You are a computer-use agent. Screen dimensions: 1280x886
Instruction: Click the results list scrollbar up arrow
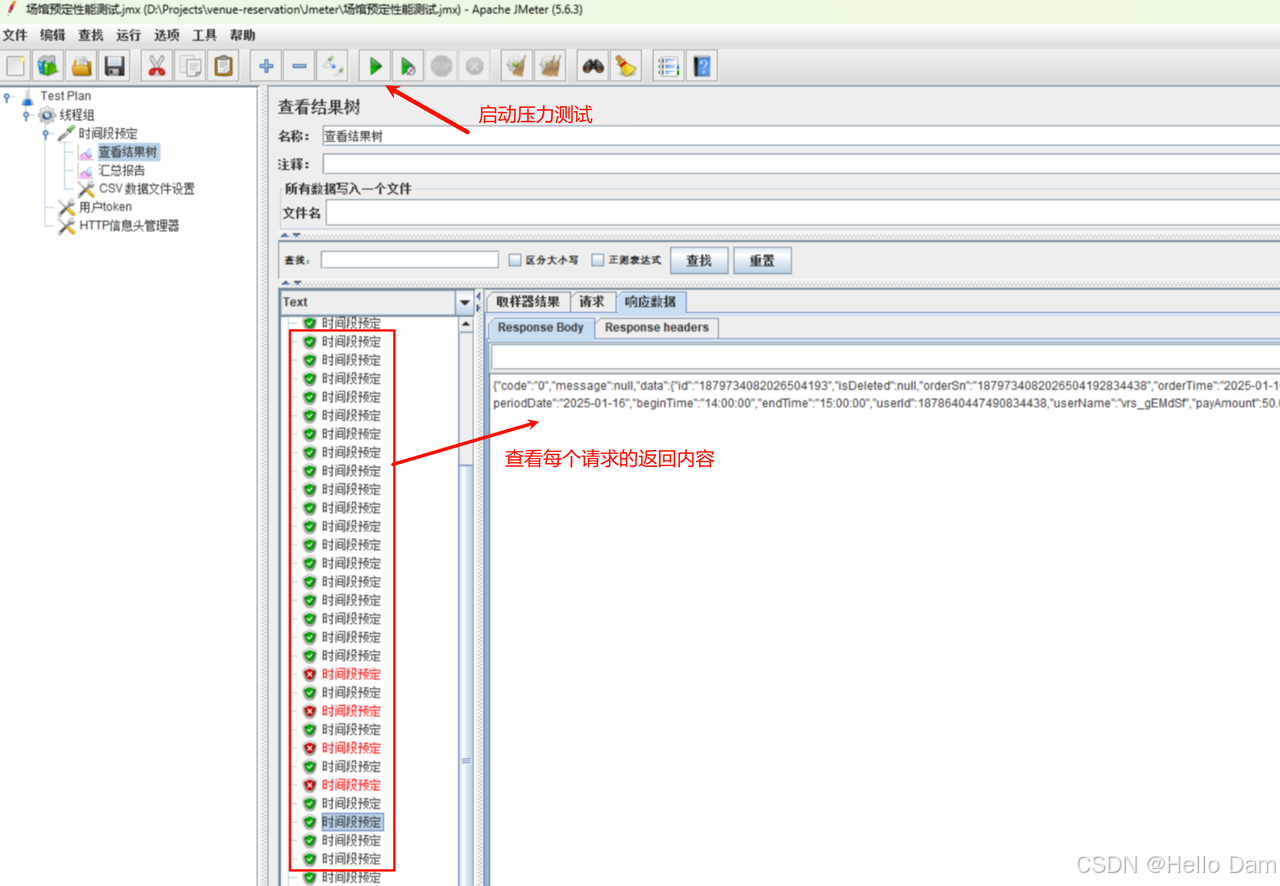click(x=466, y=324)
